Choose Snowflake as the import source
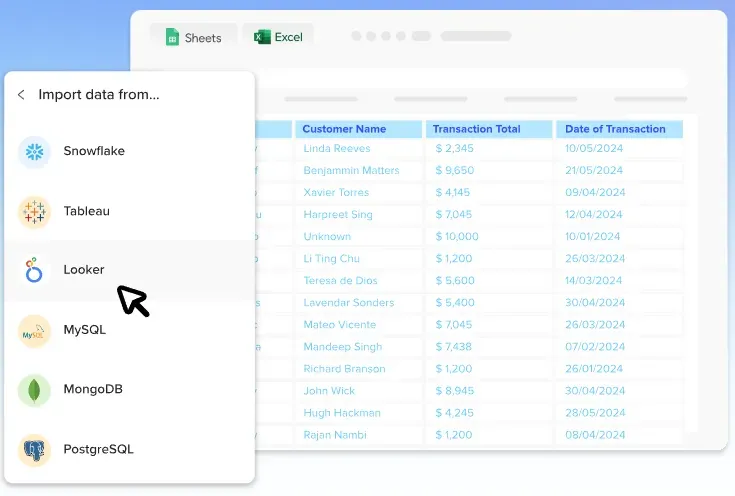This screenshot has height=496, width=735. click(x=129, y=151)
